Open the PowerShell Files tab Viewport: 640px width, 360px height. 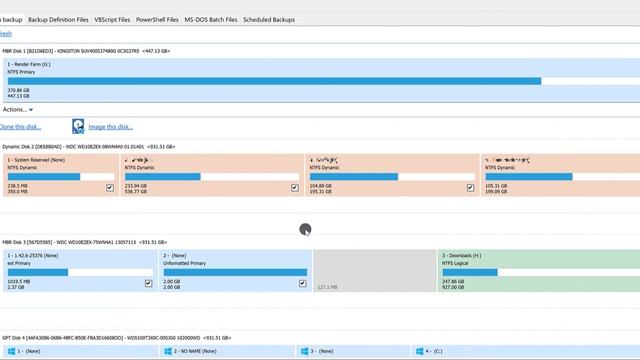(x=157, y=20)
